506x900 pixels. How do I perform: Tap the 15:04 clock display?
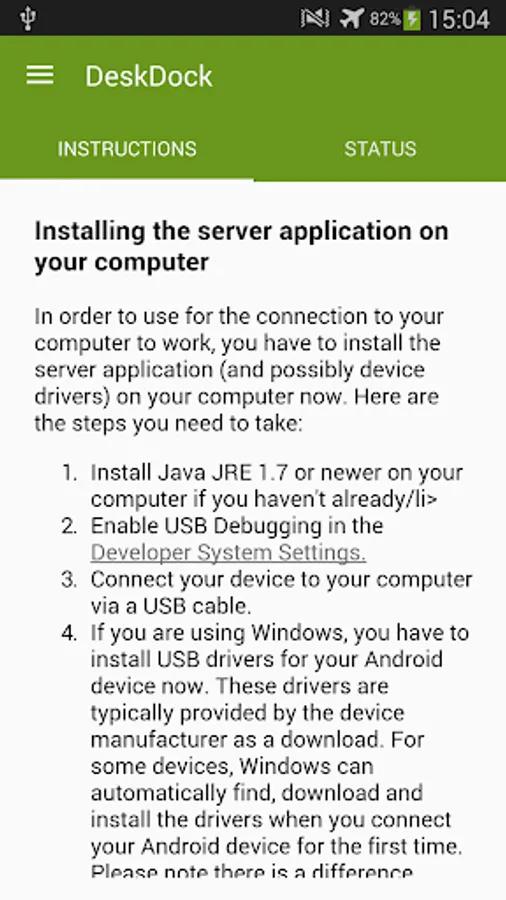[x=458, y=20]
